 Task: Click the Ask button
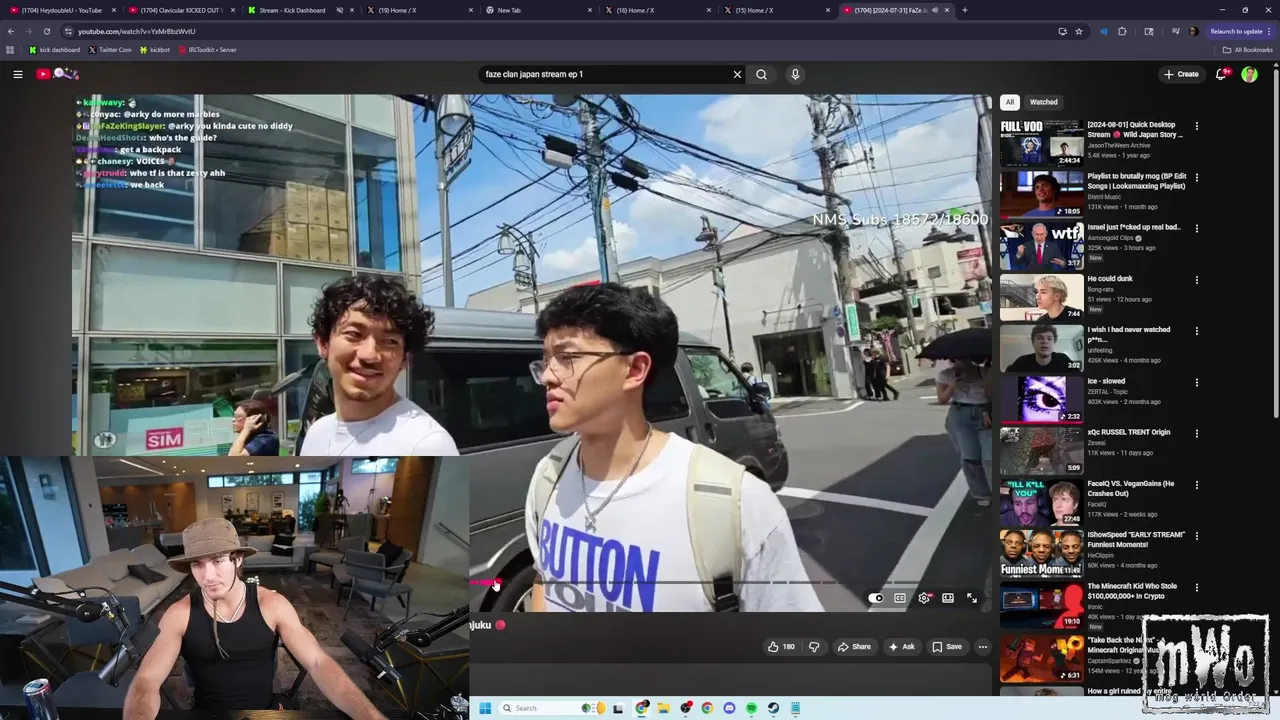(x=901, y=647)
